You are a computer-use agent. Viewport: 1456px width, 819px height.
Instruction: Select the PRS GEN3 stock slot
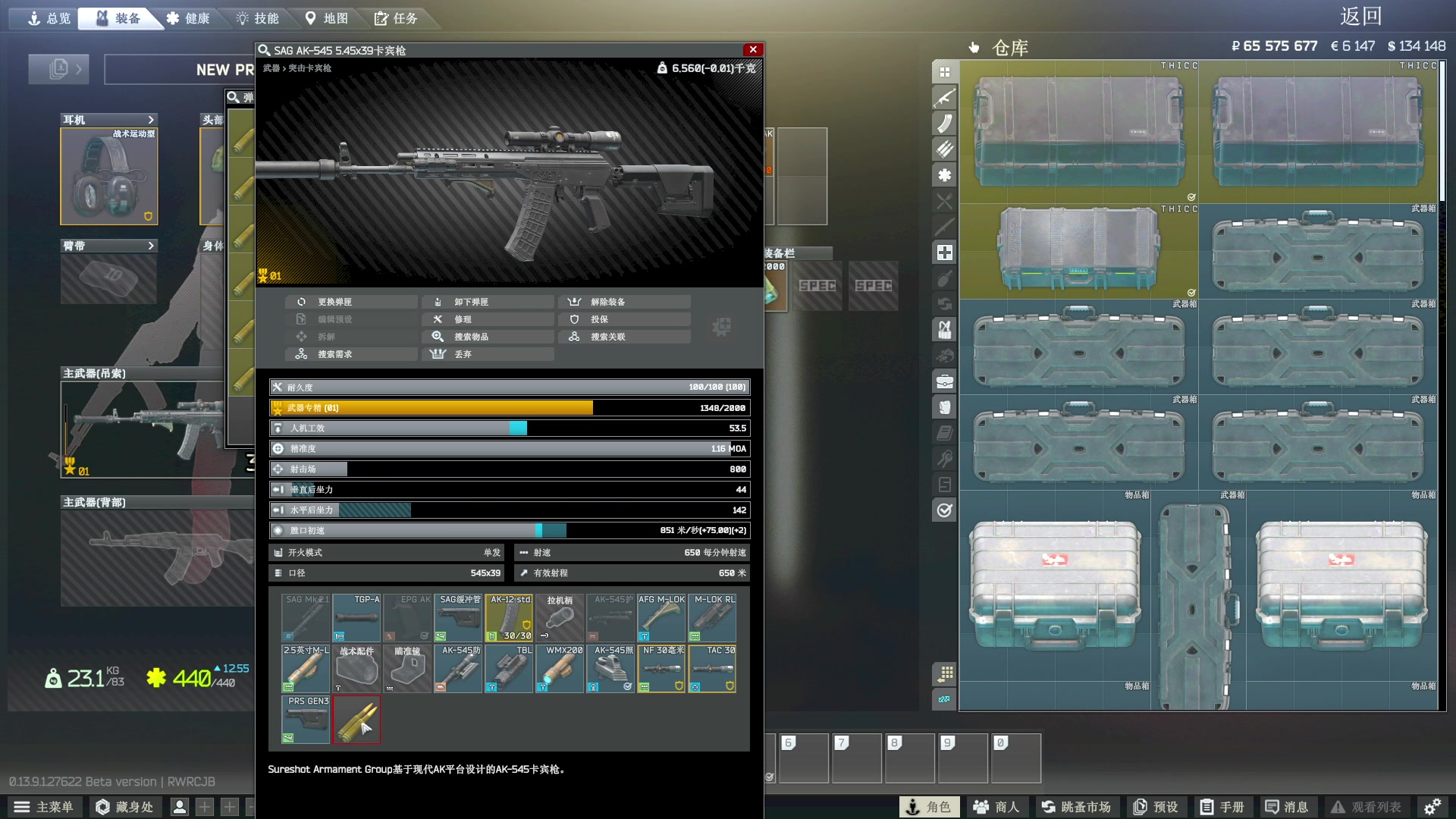(306, 719)
